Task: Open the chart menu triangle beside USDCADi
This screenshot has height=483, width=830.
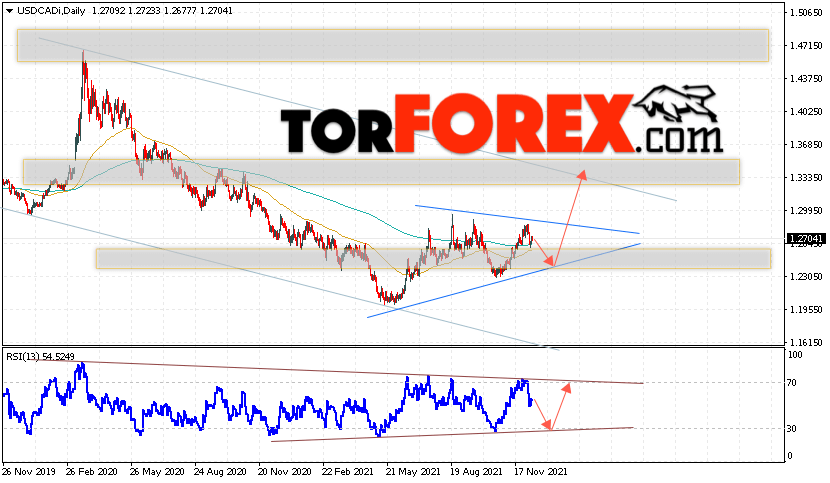Action: click(x=9, y=11)
